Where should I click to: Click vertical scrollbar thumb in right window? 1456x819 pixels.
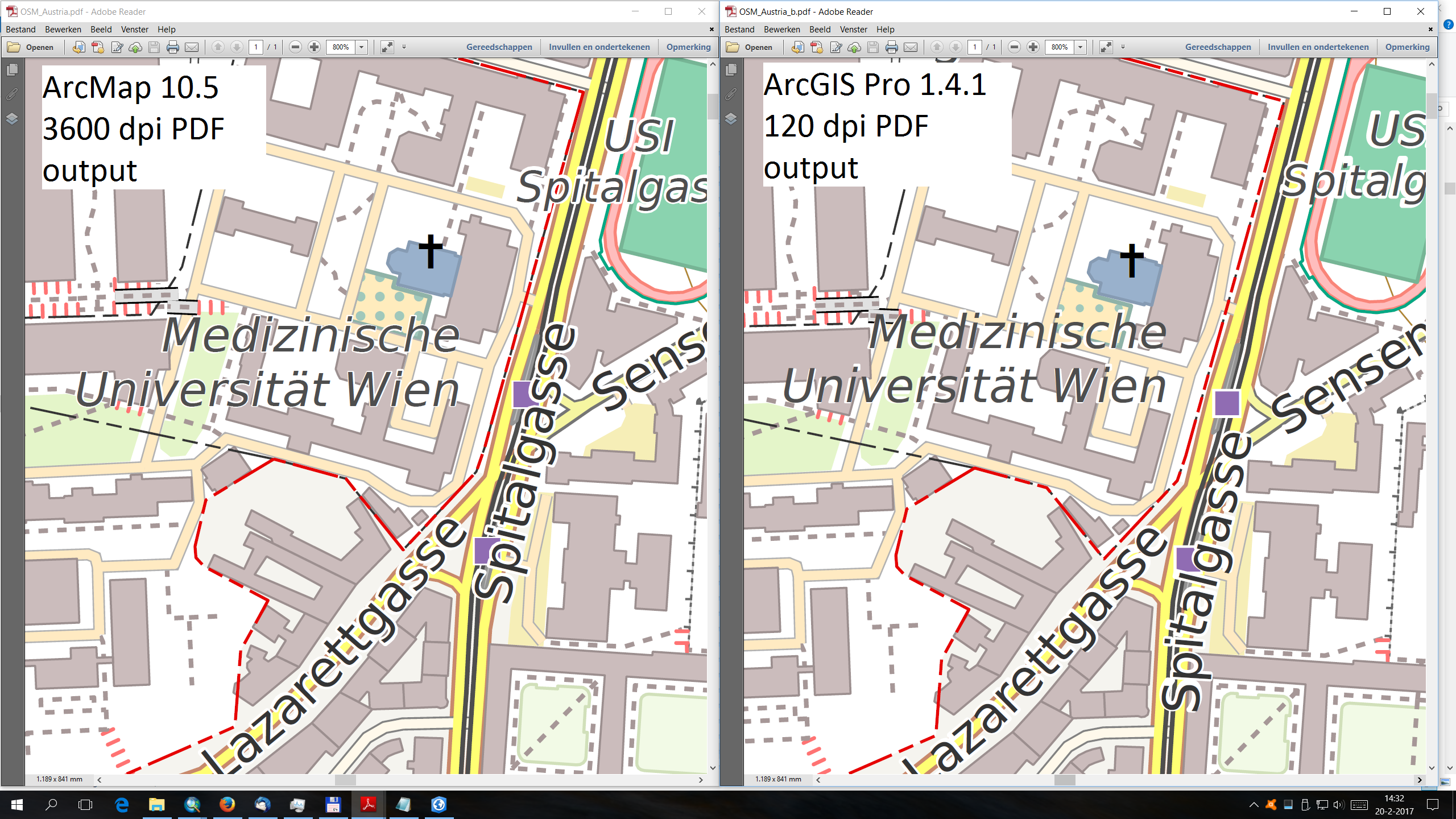pyautogui.click(x=1432, y=106)
